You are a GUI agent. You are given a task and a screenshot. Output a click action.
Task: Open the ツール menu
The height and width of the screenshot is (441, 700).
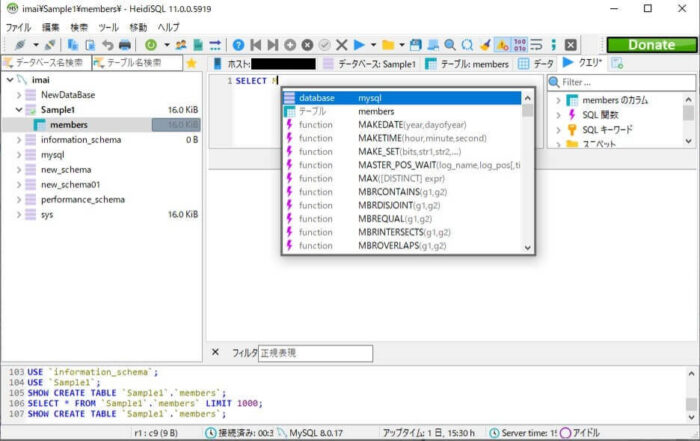pyautogui.click(x=108, y=28)
